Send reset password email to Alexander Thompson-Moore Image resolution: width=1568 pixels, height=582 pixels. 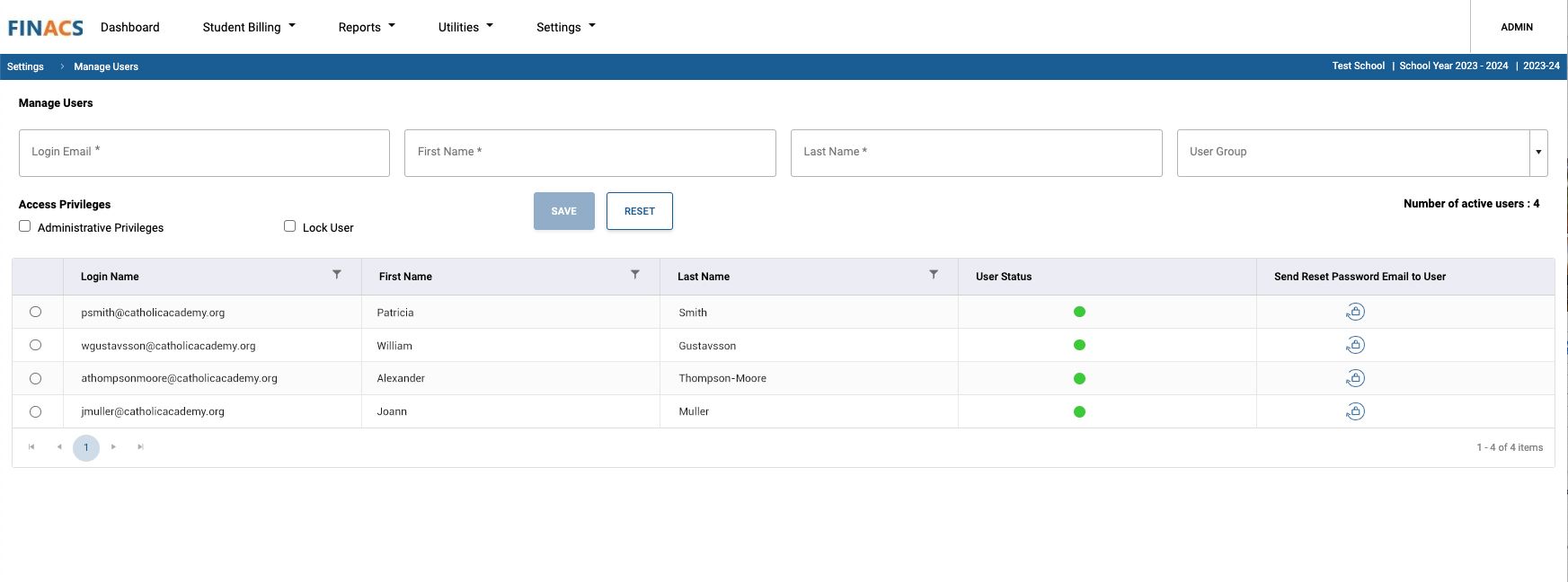[x=1355, y=378]
